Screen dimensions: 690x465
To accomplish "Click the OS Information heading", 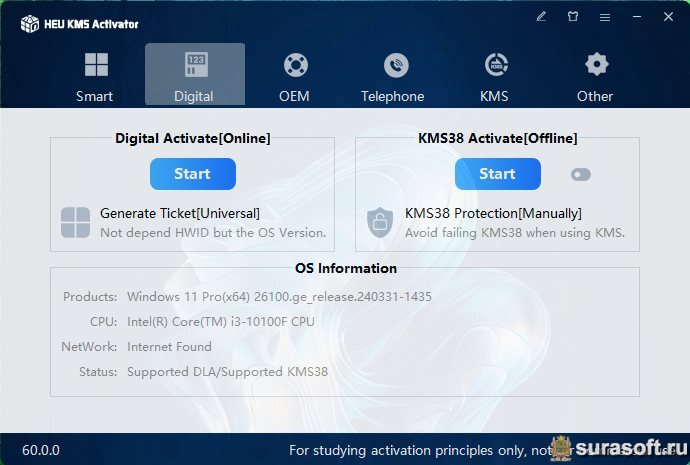I will pyautogui.click(x=346, y=268).
